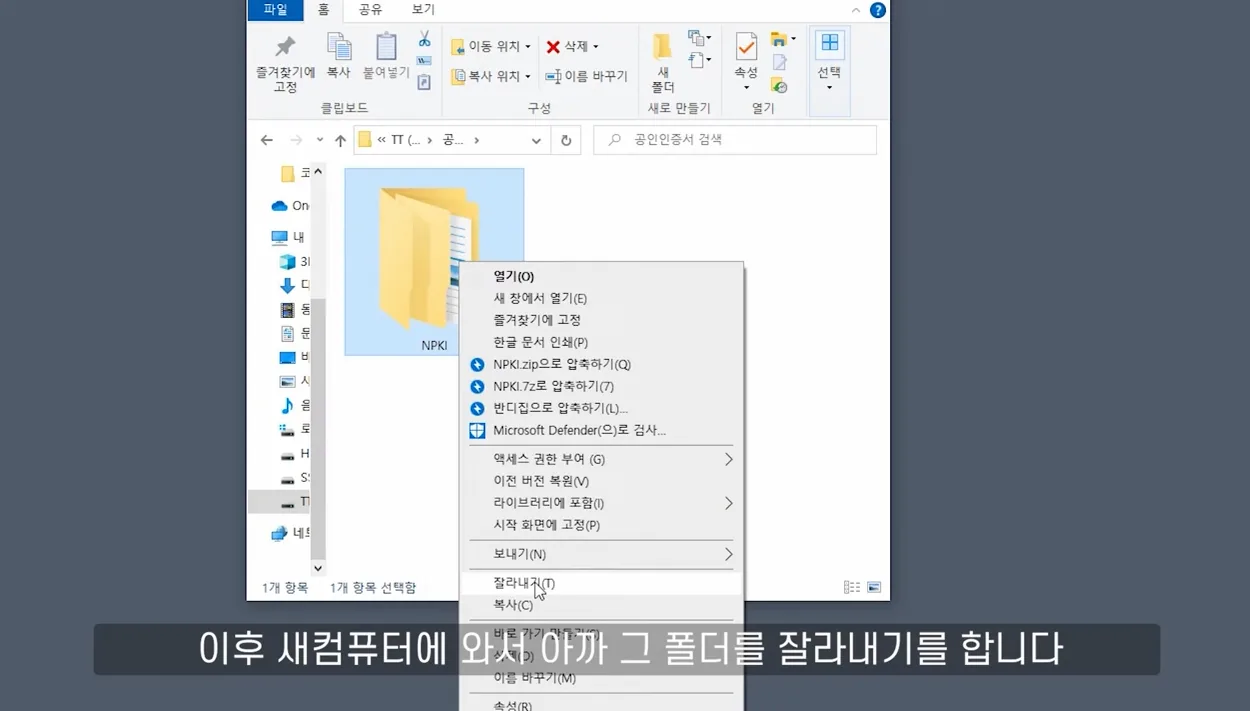Viewport: 1250px width, 711px height.
Task: Select the 내 PC monitor icon in sidebar
Action: (280, 238)
